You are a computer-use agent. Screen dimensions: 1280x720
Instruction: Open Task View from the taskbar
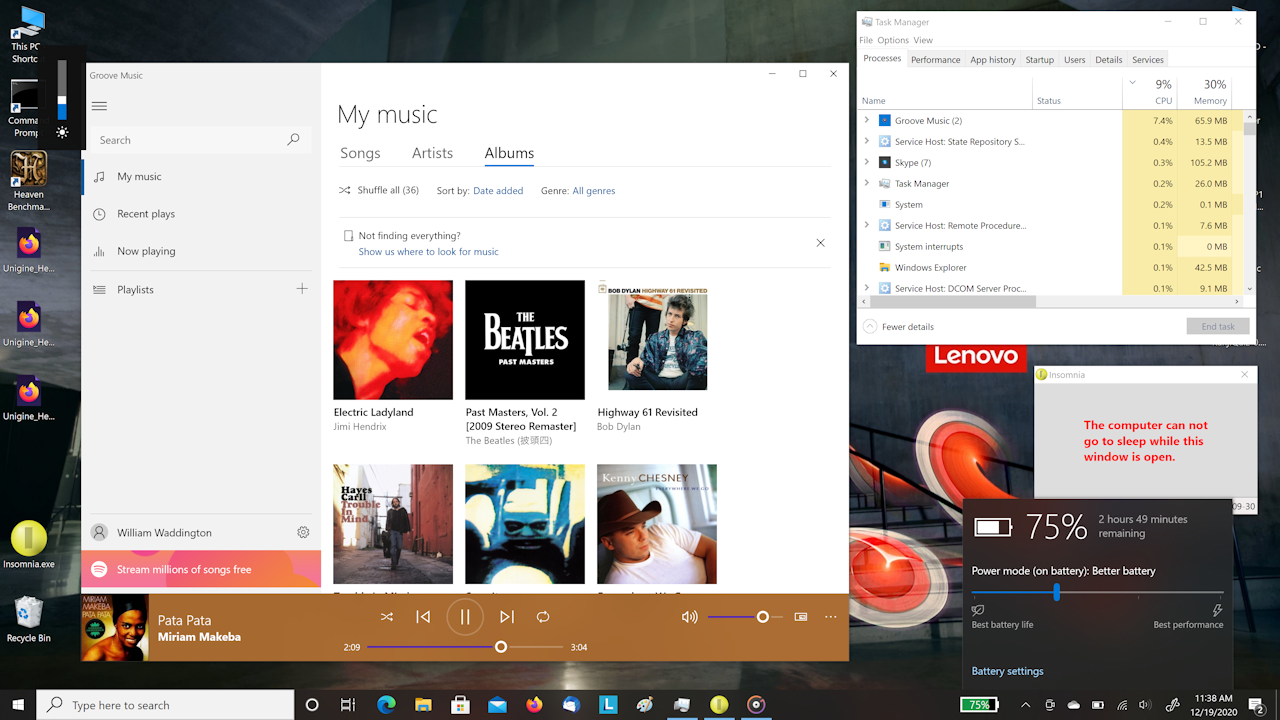(347, 705)
